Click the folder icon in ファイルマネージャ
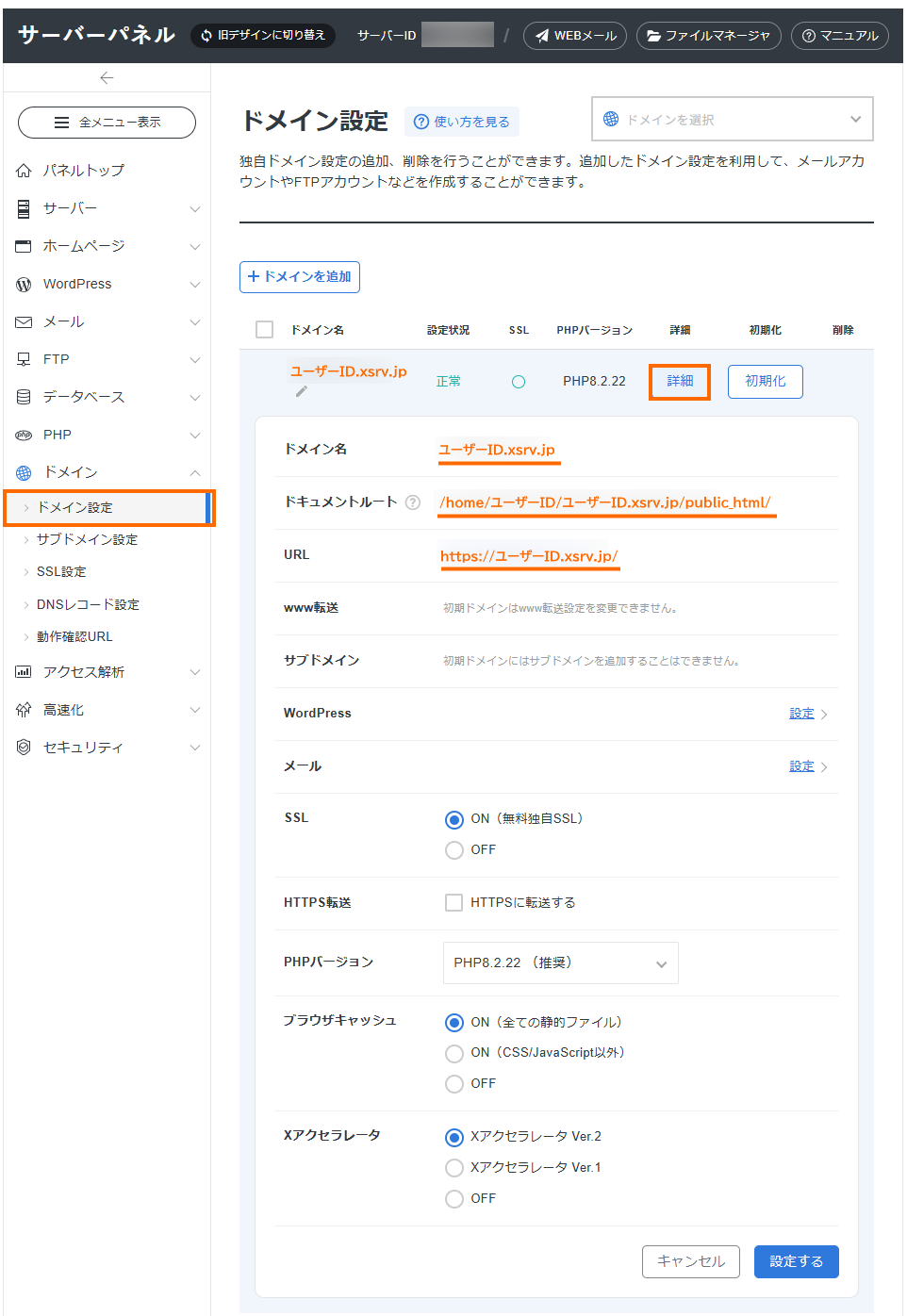907x1316 pixels. [x=653, y=36]
